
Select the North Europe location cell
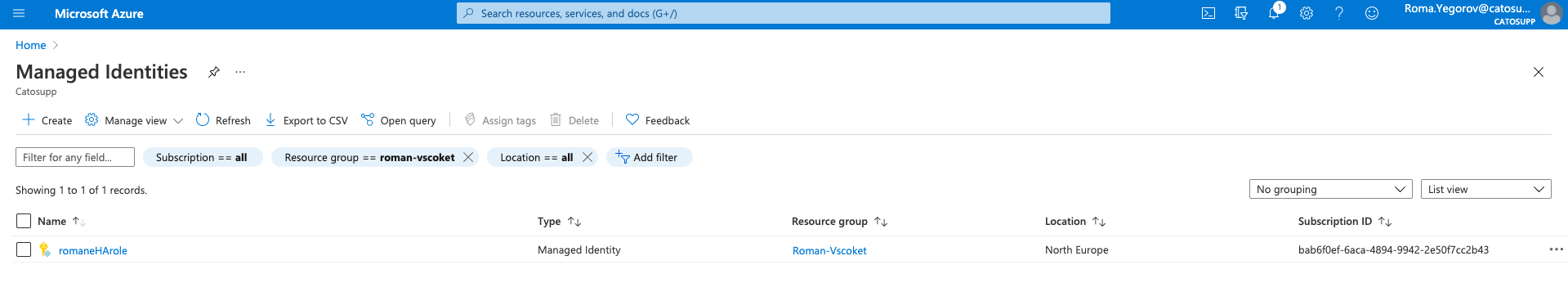click(x=1077, y=249)
